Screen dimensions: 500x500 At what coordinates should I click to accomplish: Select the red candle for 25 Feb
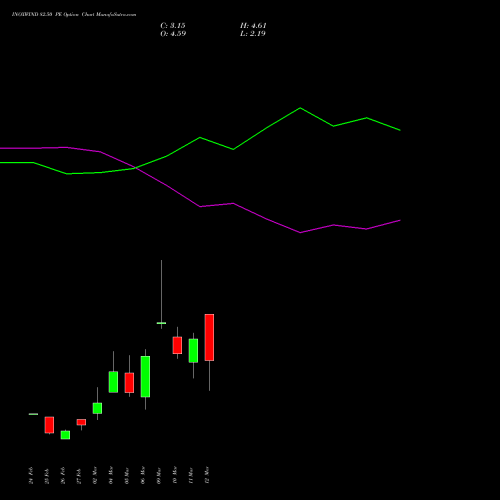49,425
